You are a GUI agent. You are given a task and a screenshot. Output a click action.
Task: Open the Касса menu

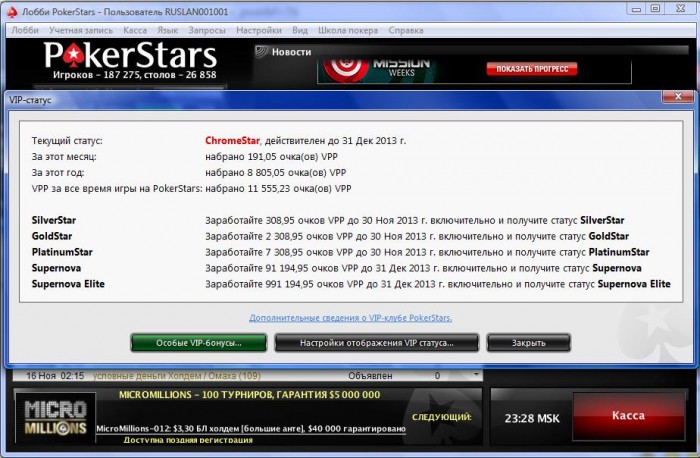(x=135, y=30)
